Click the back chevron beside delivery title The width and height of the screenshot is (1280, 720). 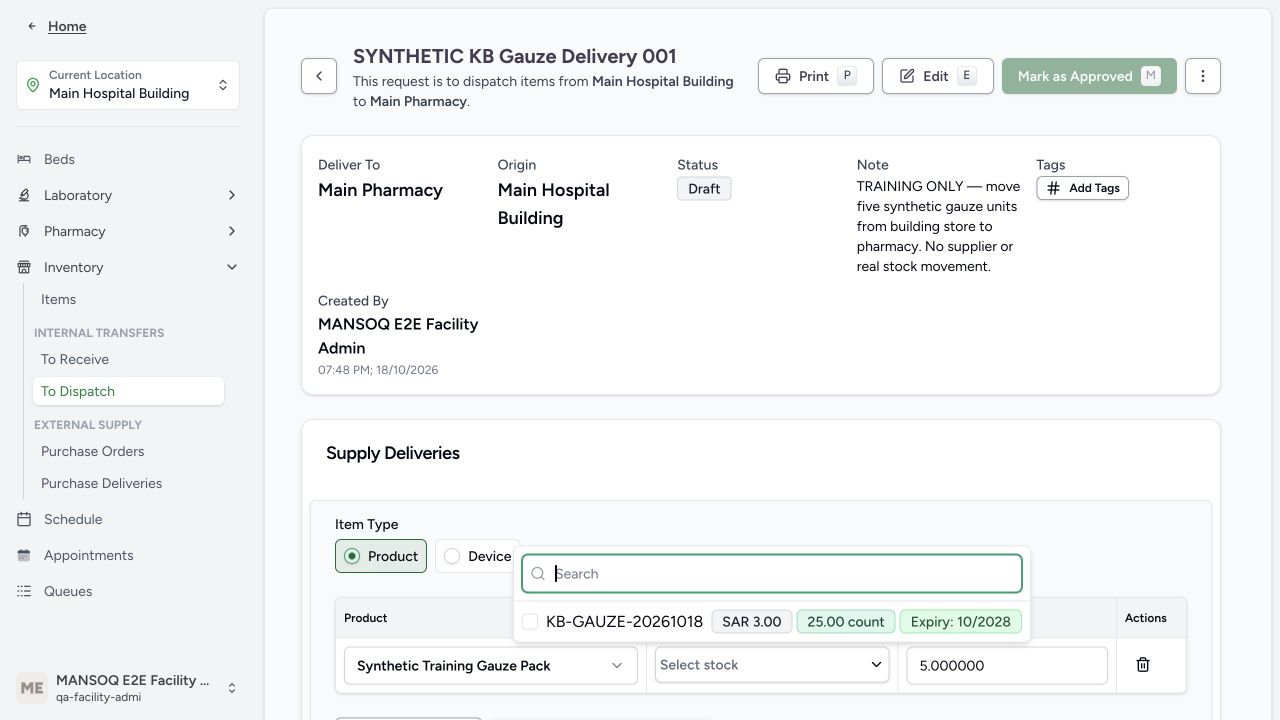coord(319,76)
